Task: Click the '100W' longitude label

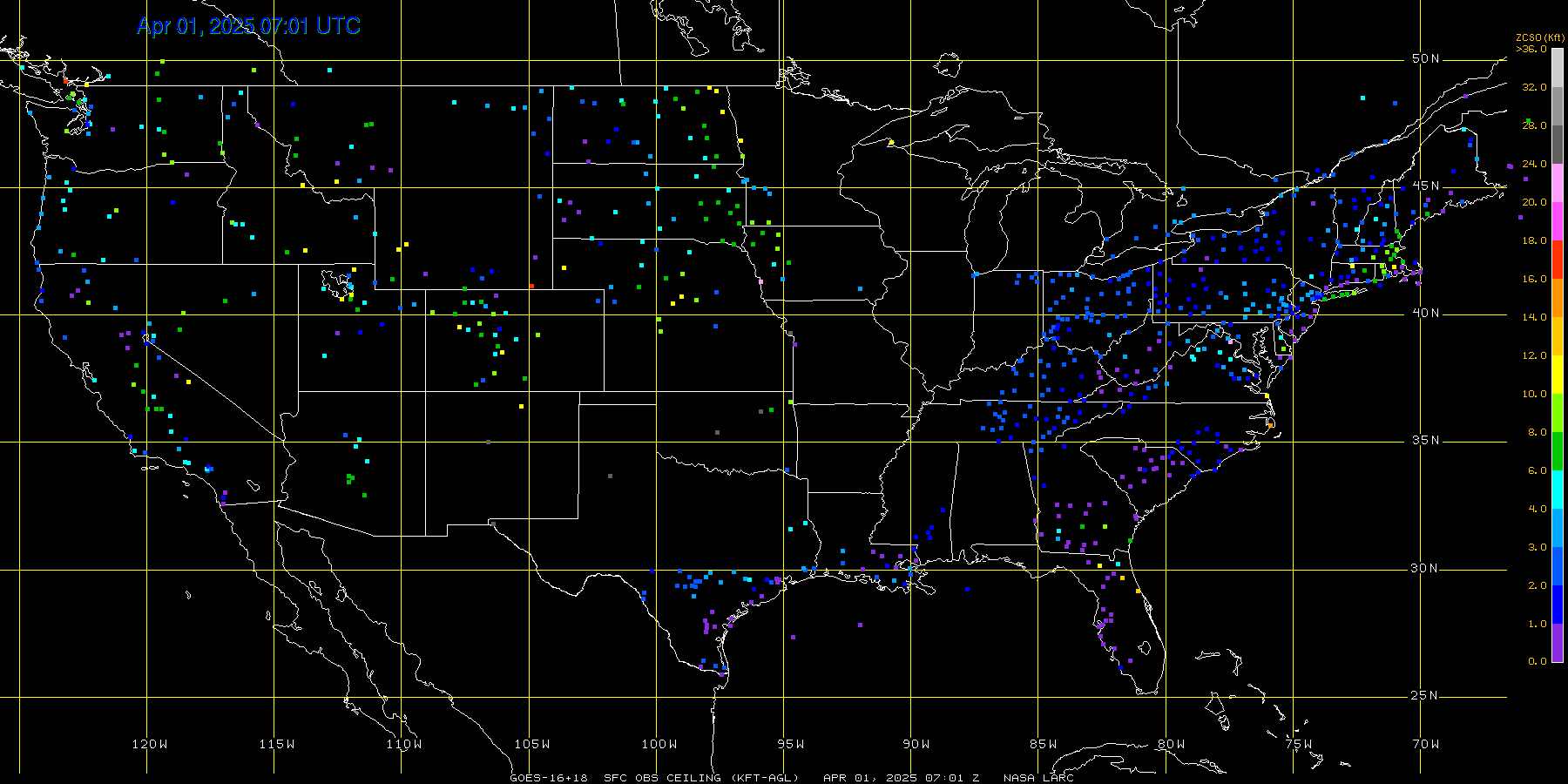Action: pos(659,744)
